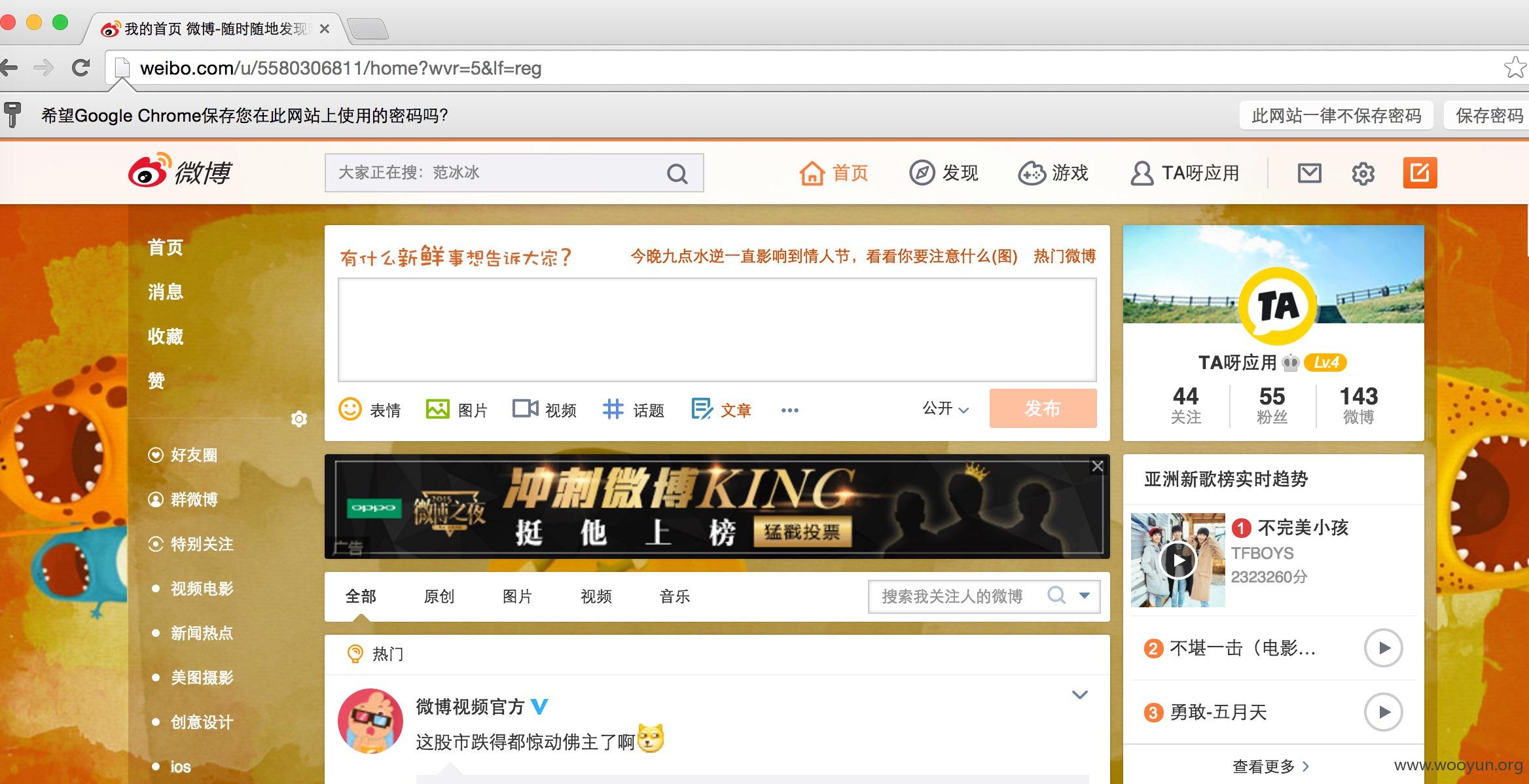Select the 原创 feed tab
This screenshot has width=1529, height=784.
(439, 596)
